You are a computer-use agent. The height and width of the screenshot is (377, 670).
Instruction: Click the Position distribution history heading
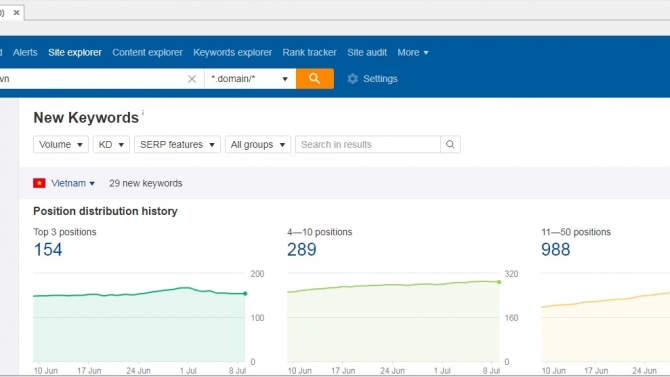pos(105,211)
